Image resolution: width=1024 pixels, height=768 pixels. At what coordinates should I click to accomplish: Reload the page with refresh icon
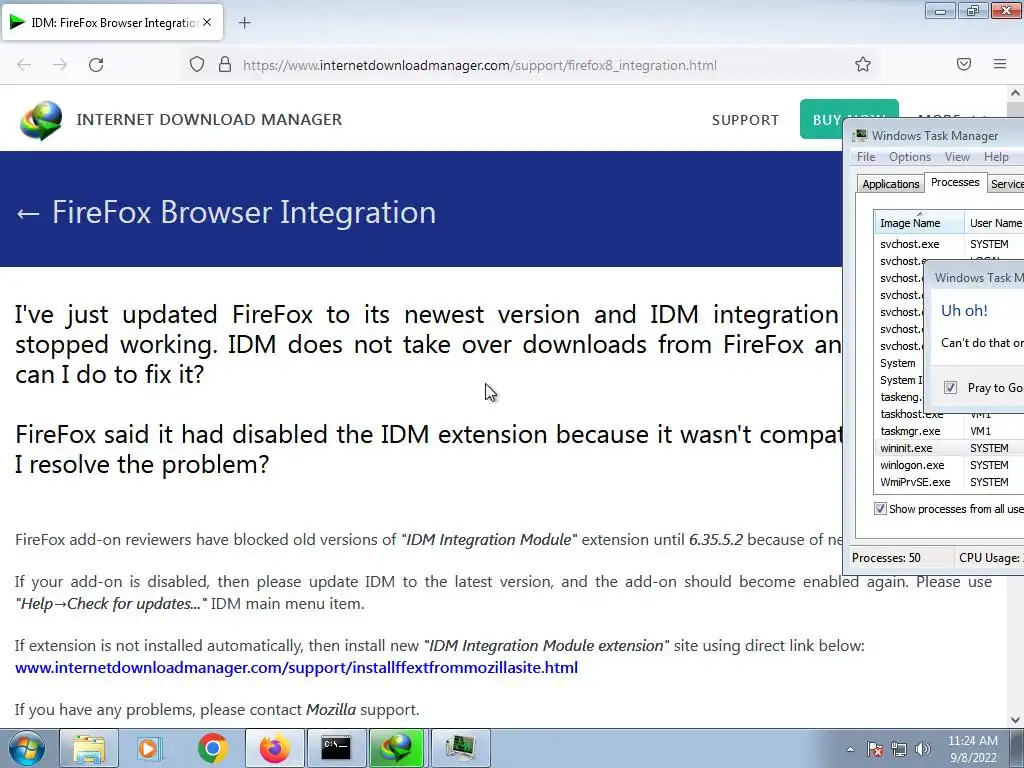(96, 65)
